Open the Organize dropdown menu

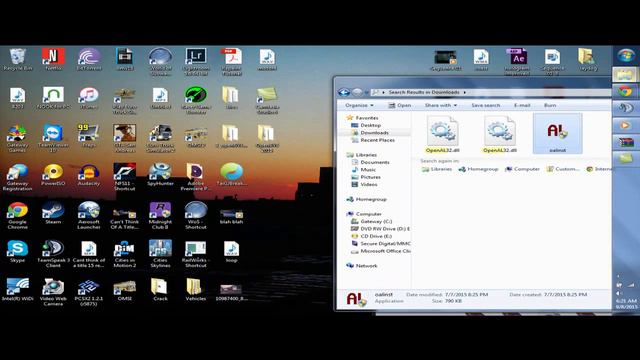point(359,105)
